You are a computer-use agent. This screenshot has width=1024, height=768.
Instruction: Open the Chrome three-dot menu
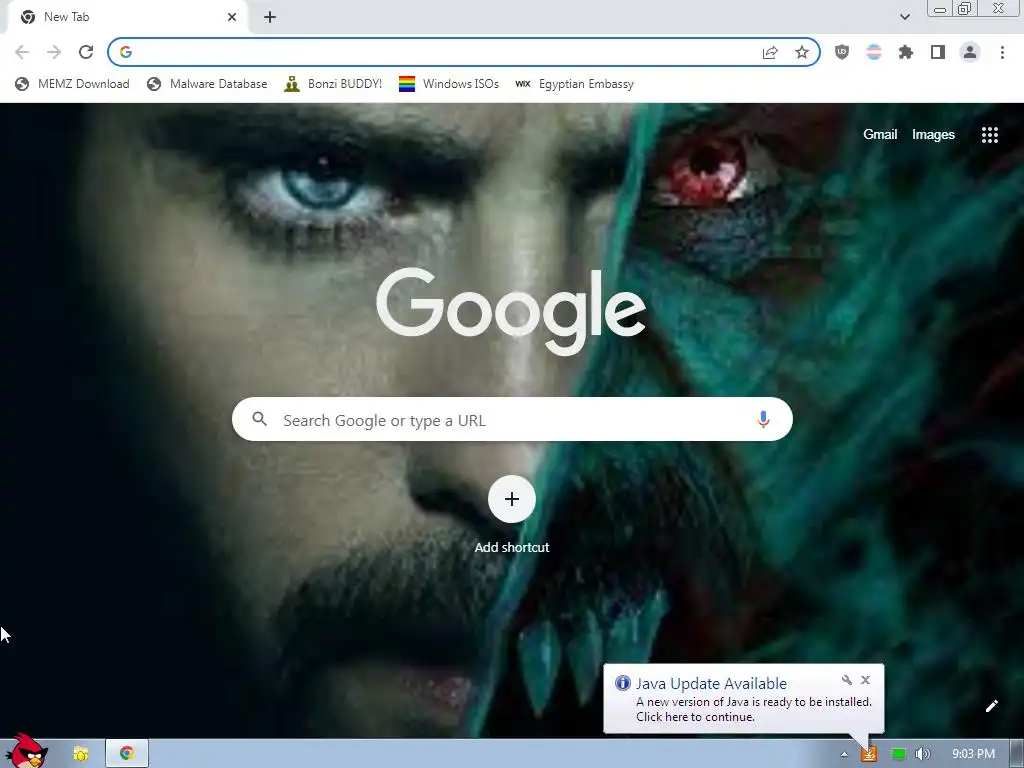coord(1002,52)
